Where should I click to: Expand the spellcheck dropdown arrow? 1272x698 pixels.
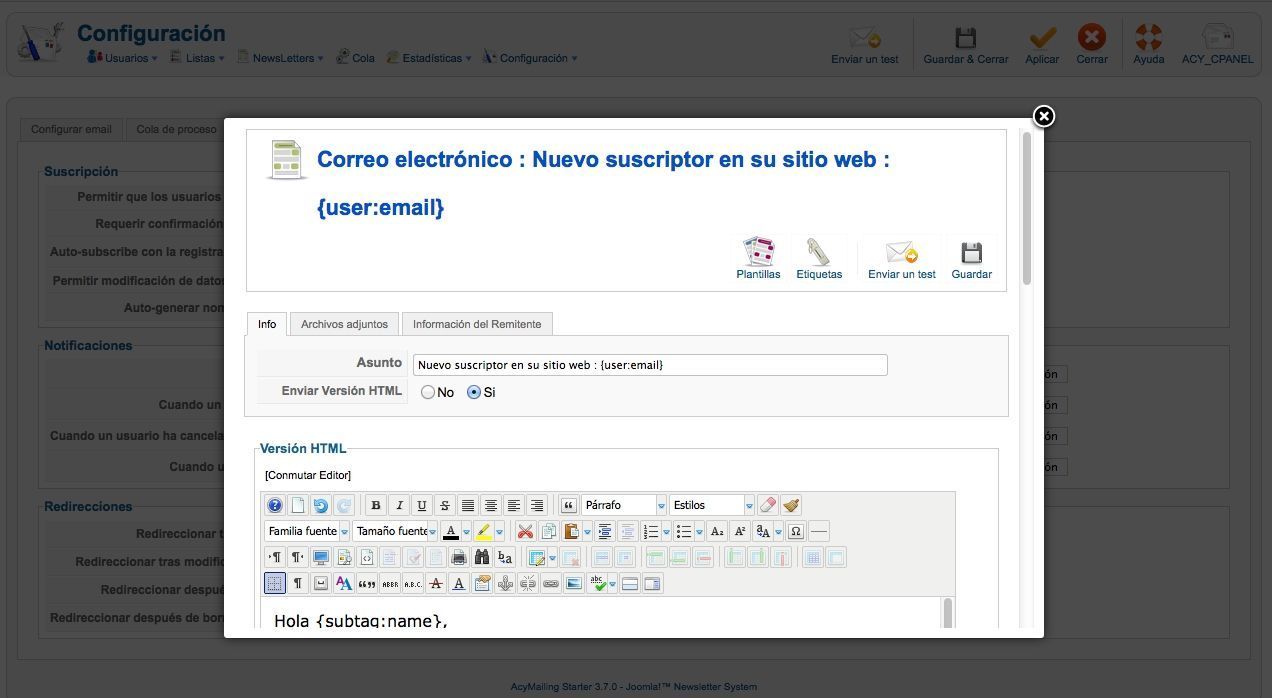tap(613, 583)
